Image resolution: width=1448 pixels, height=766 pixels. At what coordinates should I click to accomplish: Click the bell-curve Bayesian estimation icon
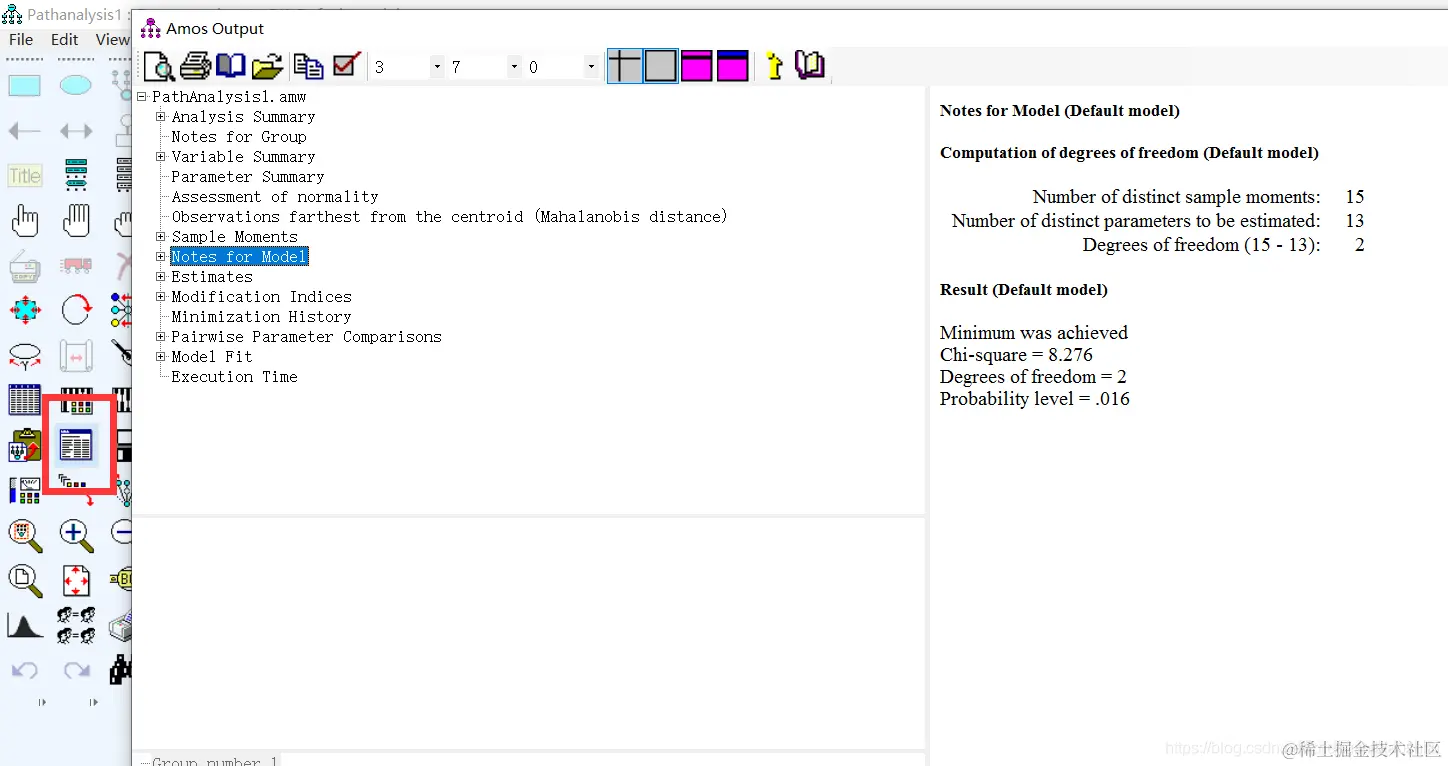pos(25,625)
